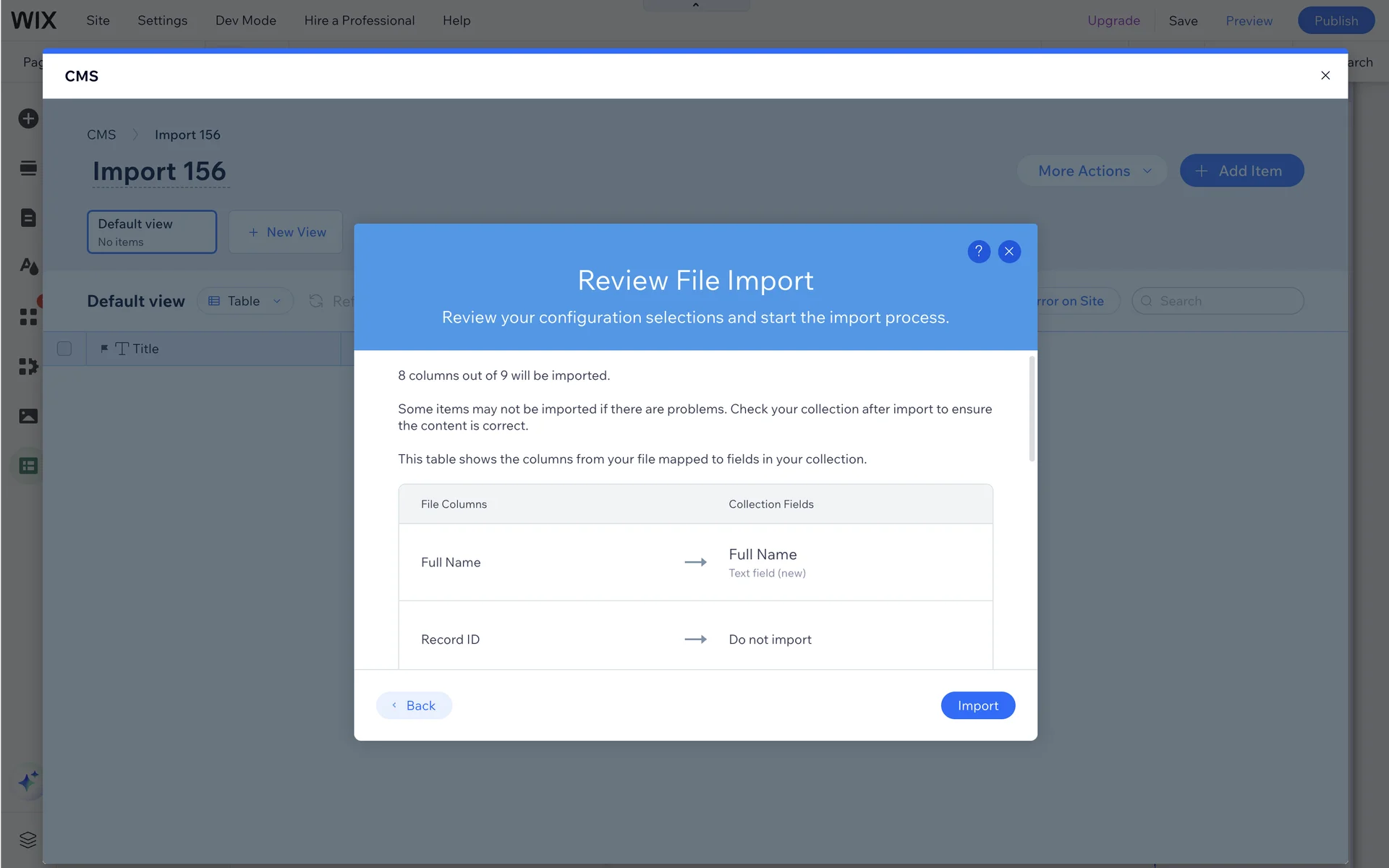Toggle the select-all checkbox in table header

[64, 349]
